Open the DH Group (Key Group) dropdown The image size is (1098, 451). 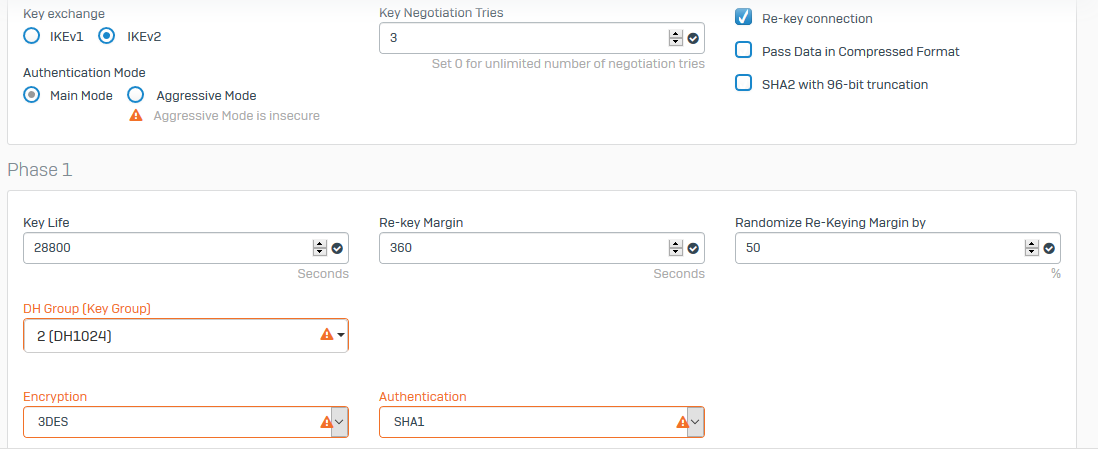click(186, 335)
